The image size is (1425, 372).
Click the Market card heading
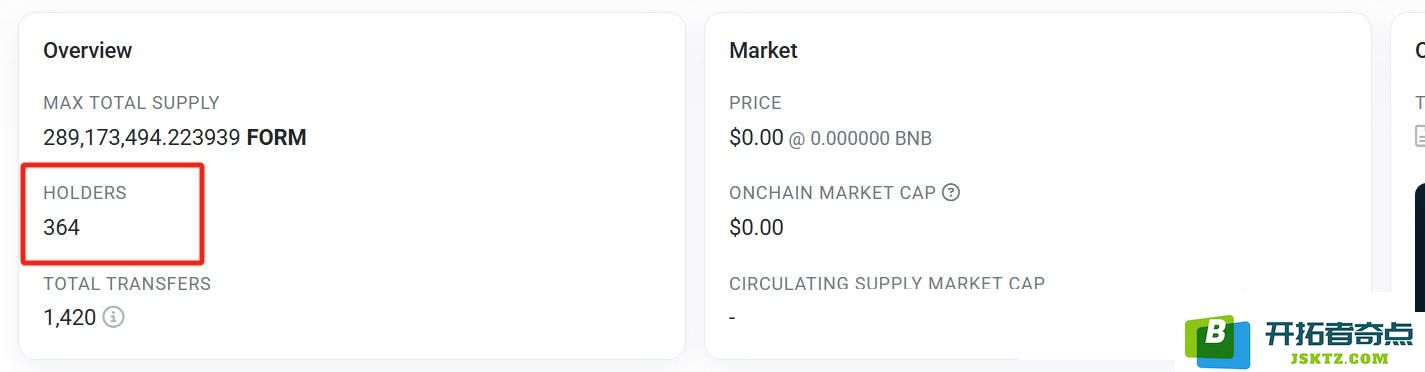coord(763,50)
